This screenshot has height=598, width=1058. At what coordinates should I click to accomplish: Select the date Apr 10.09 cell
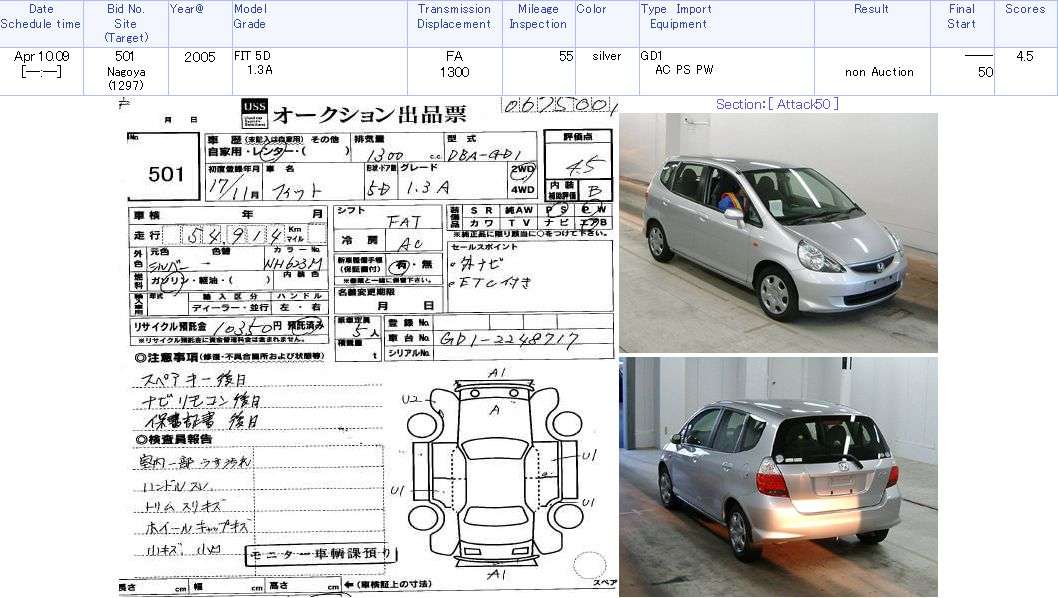click(x=41, y=56)
